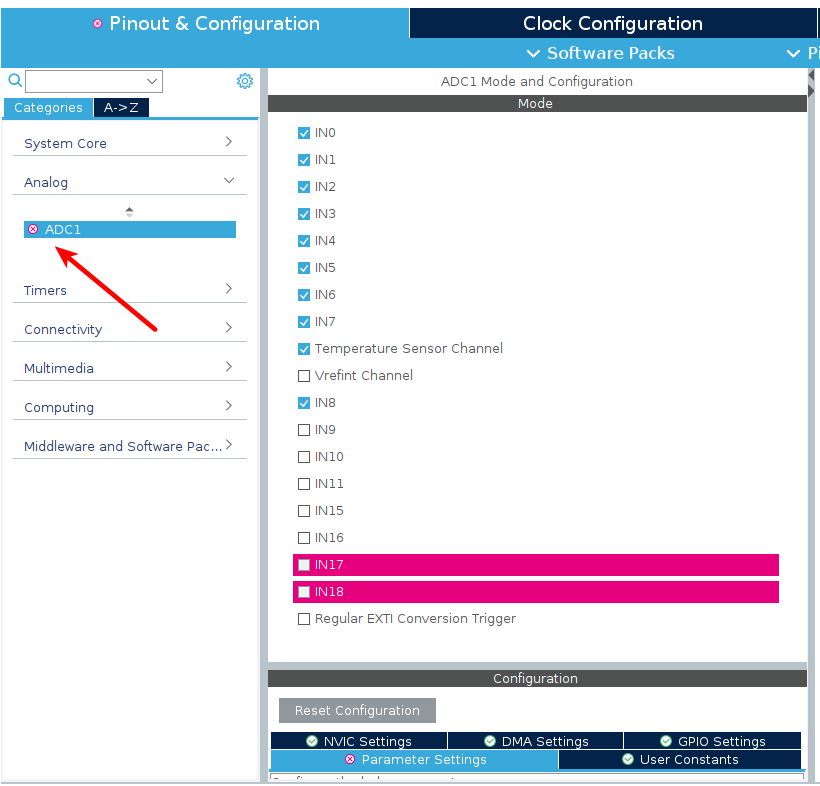This screenshot has height=786, width=820.
Task: Click inside the peripheral search field
Action: [x=90, y=81]
